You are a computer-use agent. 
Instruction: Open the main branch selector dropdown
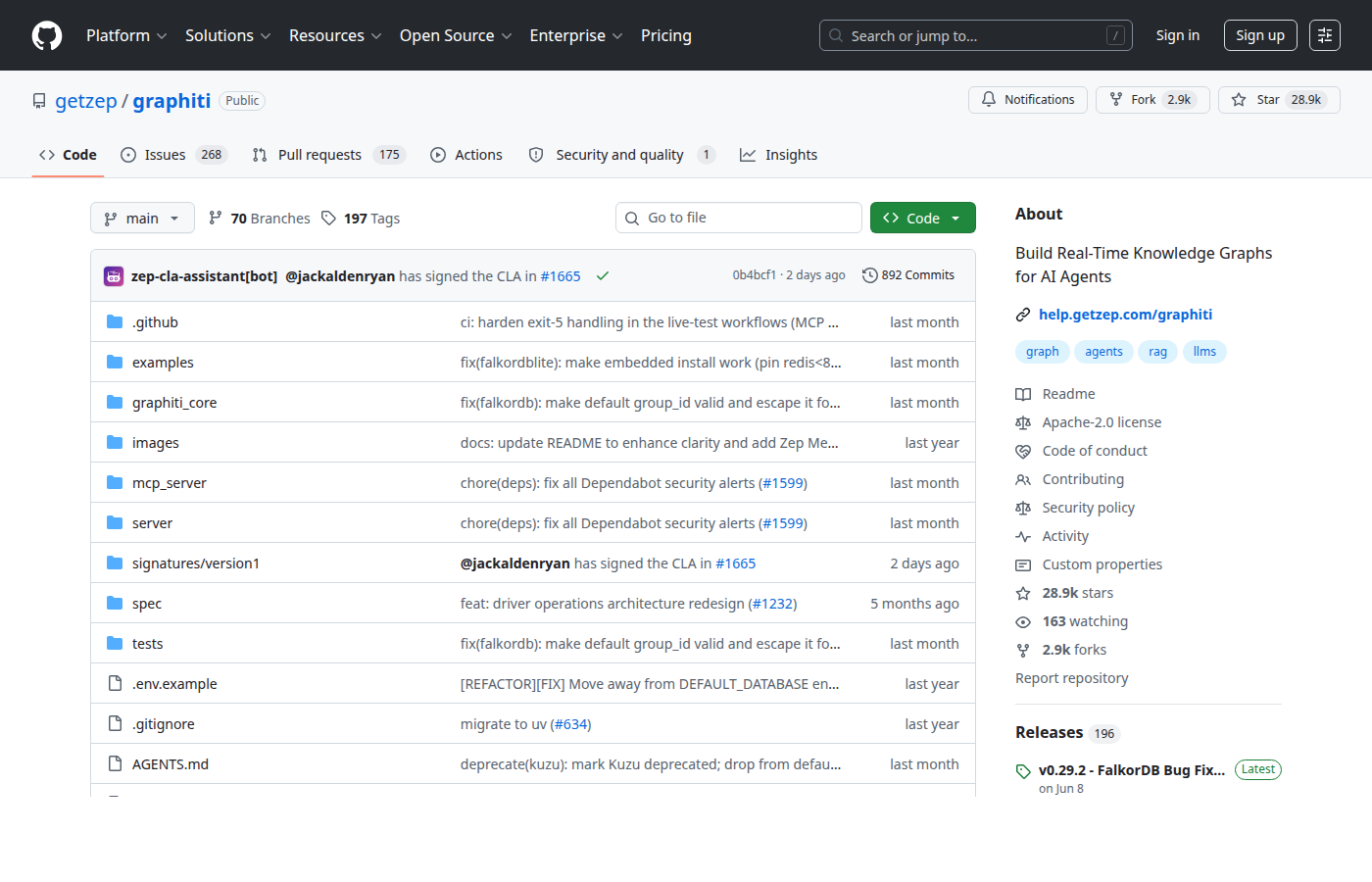click(142, 218)
